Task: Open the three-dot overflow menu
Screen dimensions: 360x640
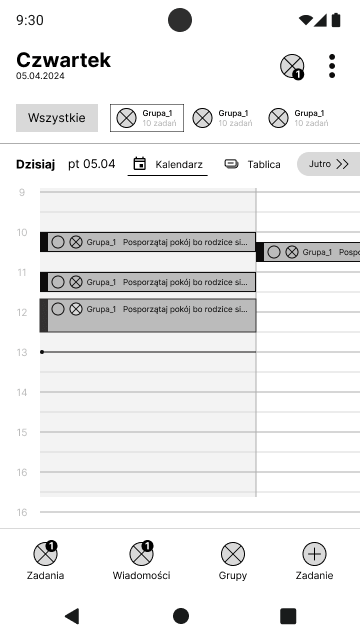Action: [332, 66]
